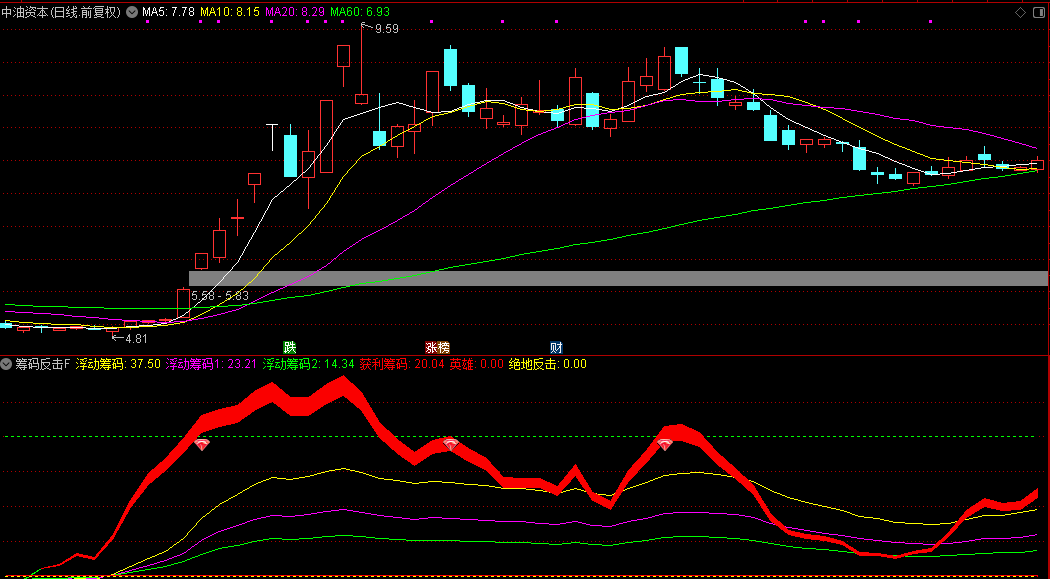Click the 中油资本(日线.前复权) chart title

pyautogui.click(x=61, y=12)
